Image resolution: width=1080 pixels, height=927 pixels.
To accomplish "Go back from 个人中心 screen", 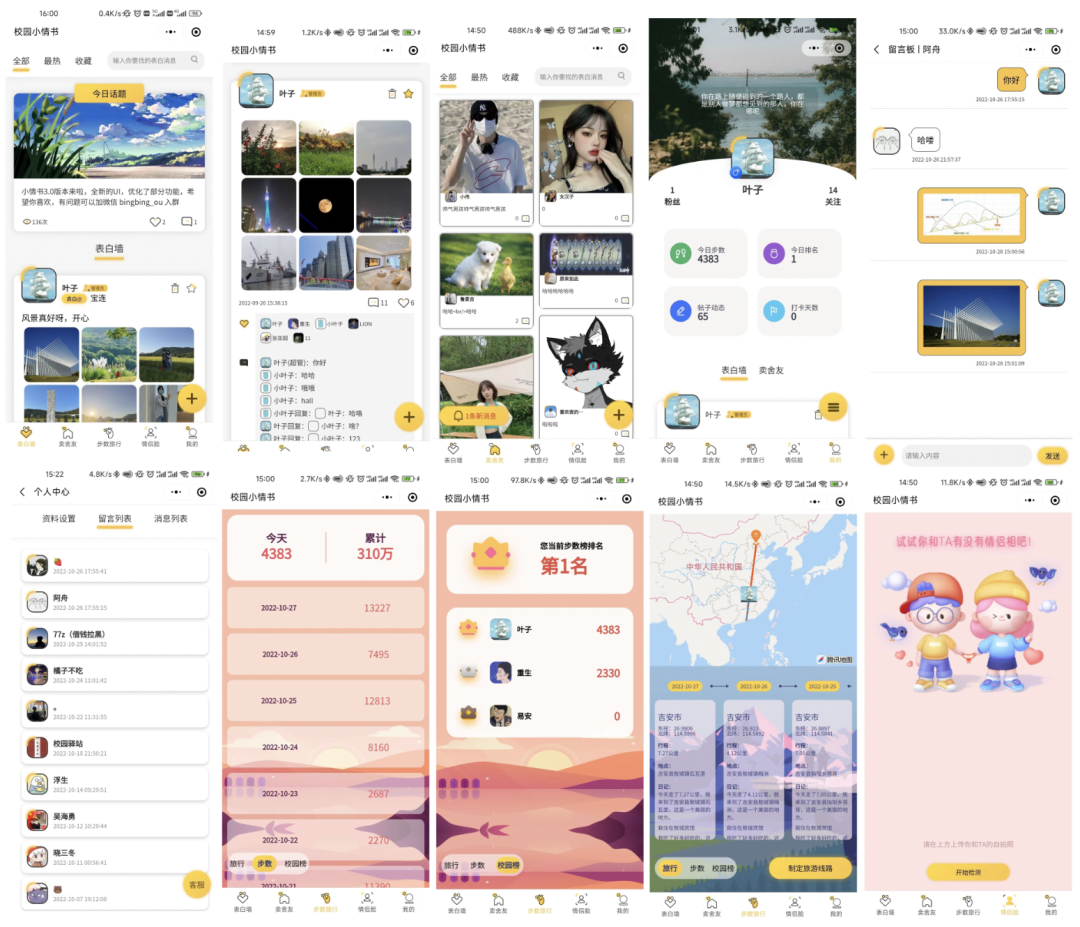I will coord(23,492).
